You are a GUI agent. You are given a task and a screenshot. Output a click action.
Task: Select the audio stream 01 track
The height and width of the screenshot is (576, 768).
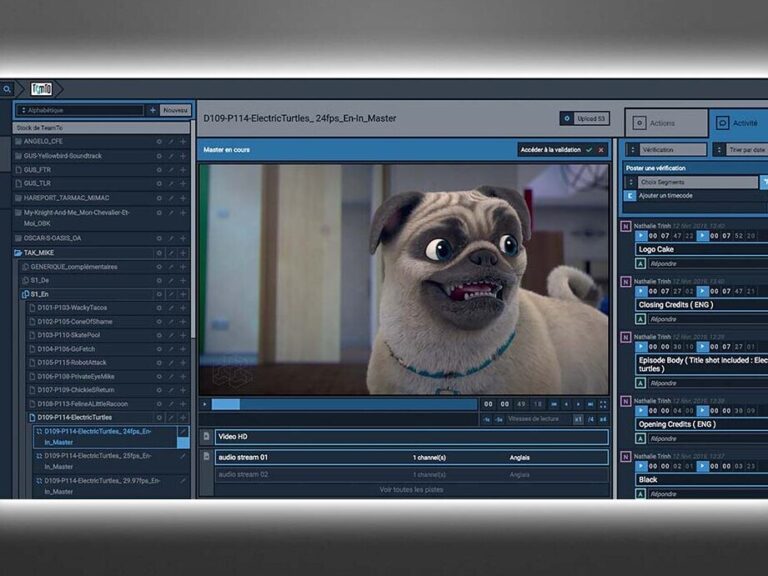pos(411,457)
